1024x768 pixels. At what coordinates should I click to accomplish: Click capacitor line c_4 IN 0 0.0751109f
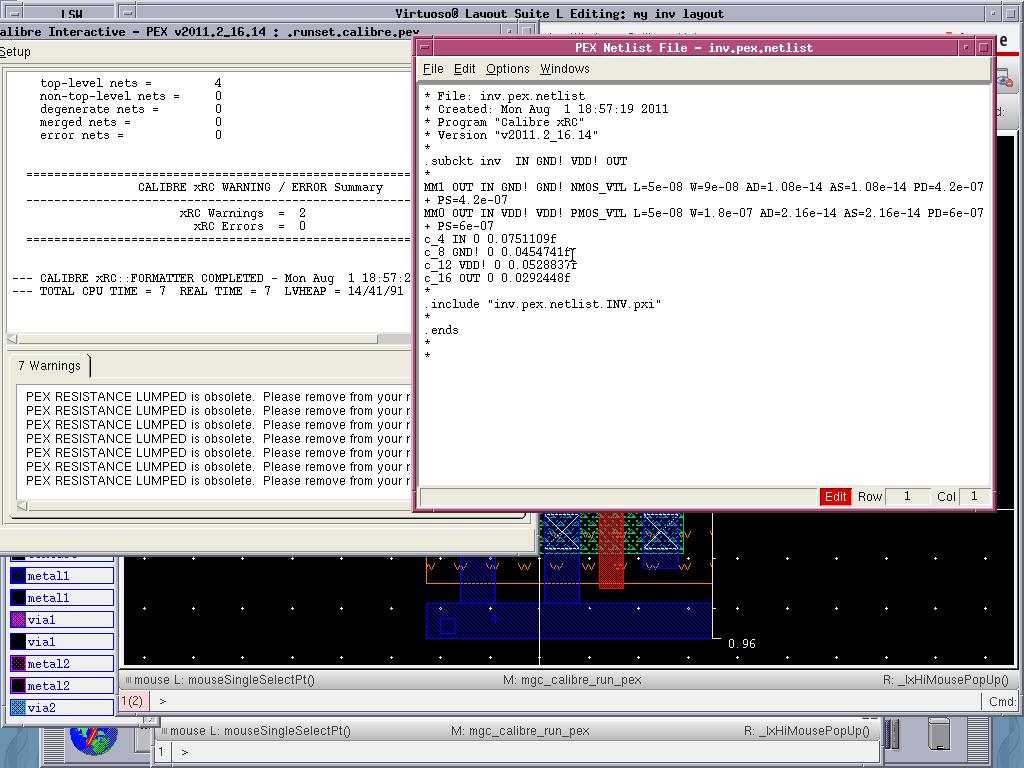pyautogui.click(x=490, y=239)
